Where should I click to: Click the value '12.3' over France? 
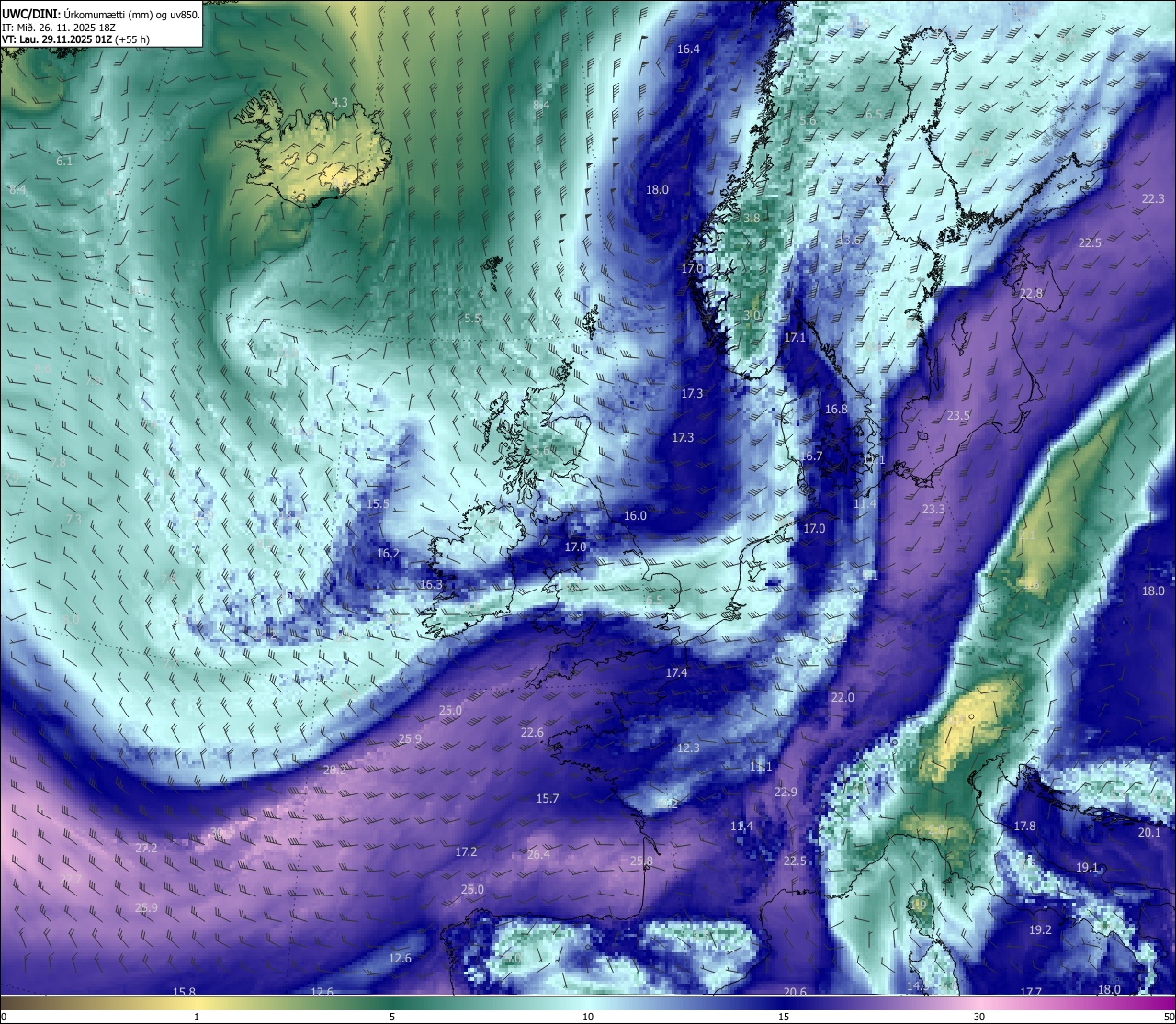pos(688,748)
